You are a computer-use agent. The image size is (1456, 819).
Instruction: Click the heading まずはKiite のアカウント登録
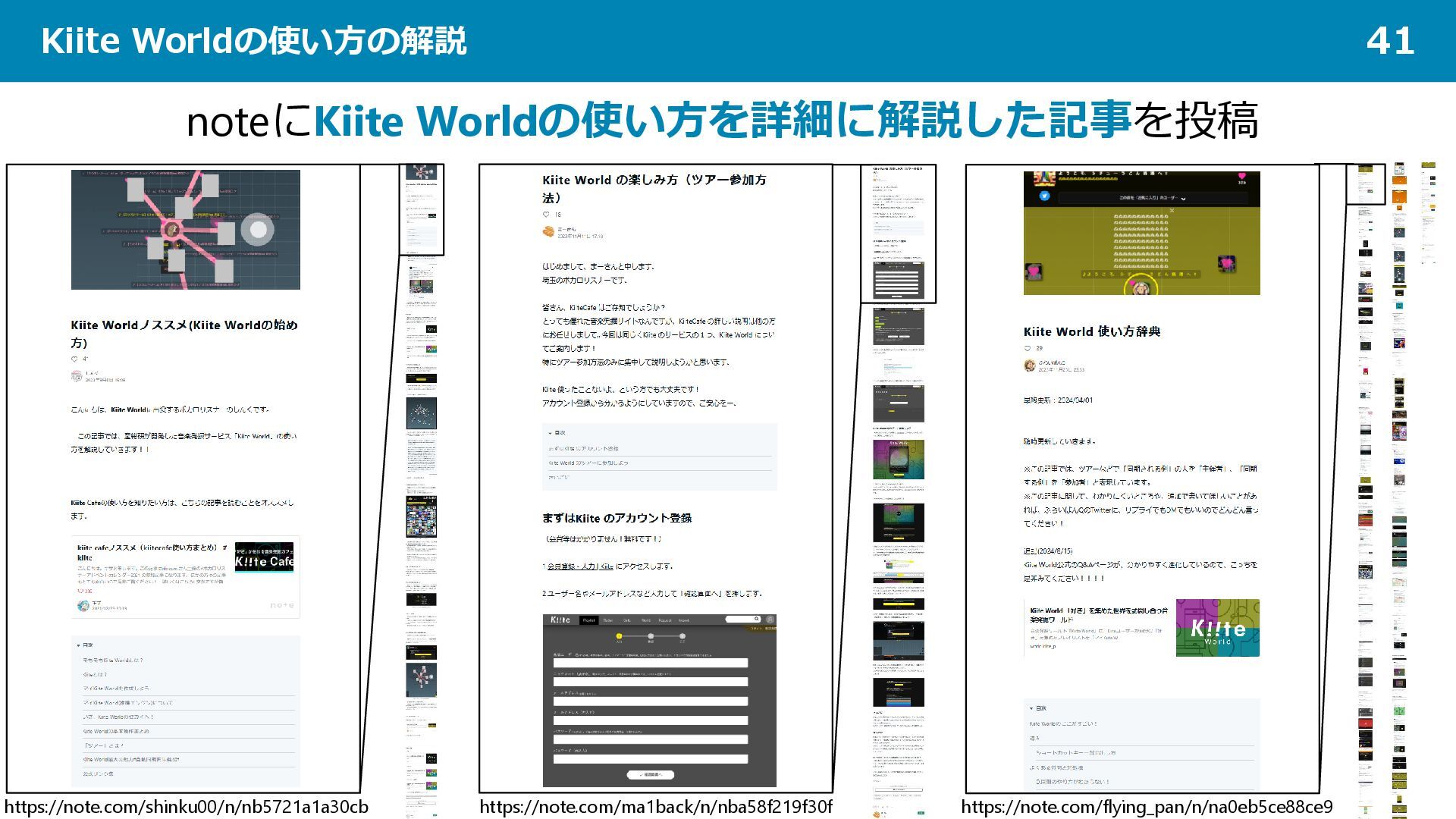tap(617, 519)
